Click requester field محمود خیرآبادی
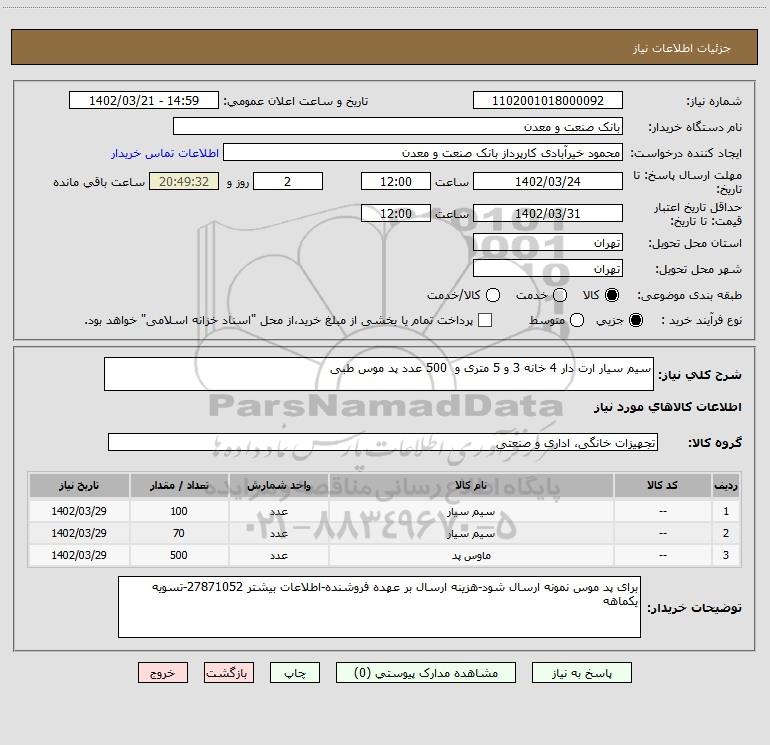The height and width of the screenshot is (745, 770). [423, 153]
